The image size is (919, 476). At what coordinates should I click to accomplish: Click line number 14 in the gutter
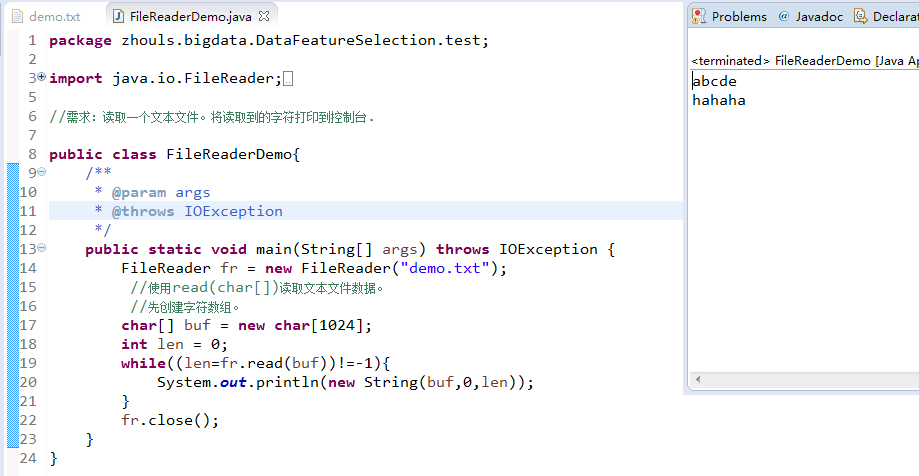coord(28,268)
